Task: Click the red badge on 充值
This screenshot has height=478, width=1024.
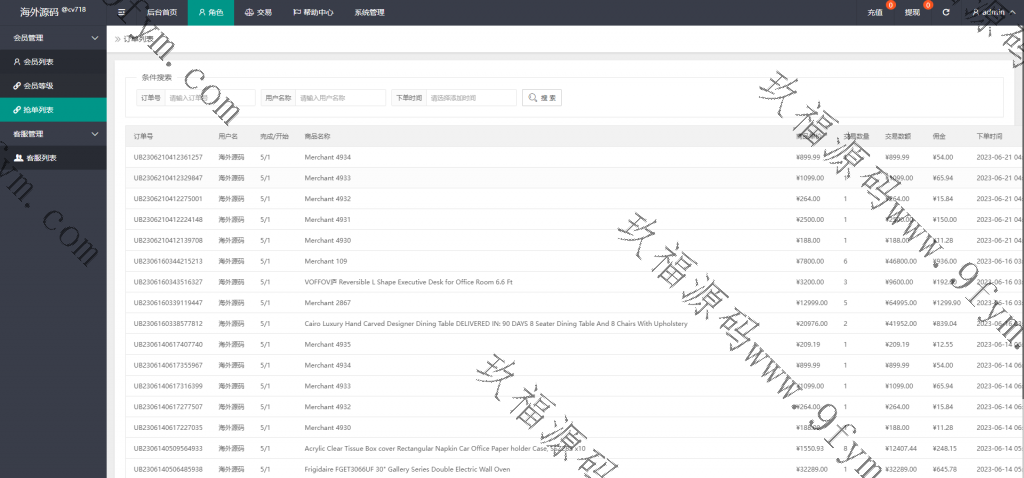Action: (890, 6)
